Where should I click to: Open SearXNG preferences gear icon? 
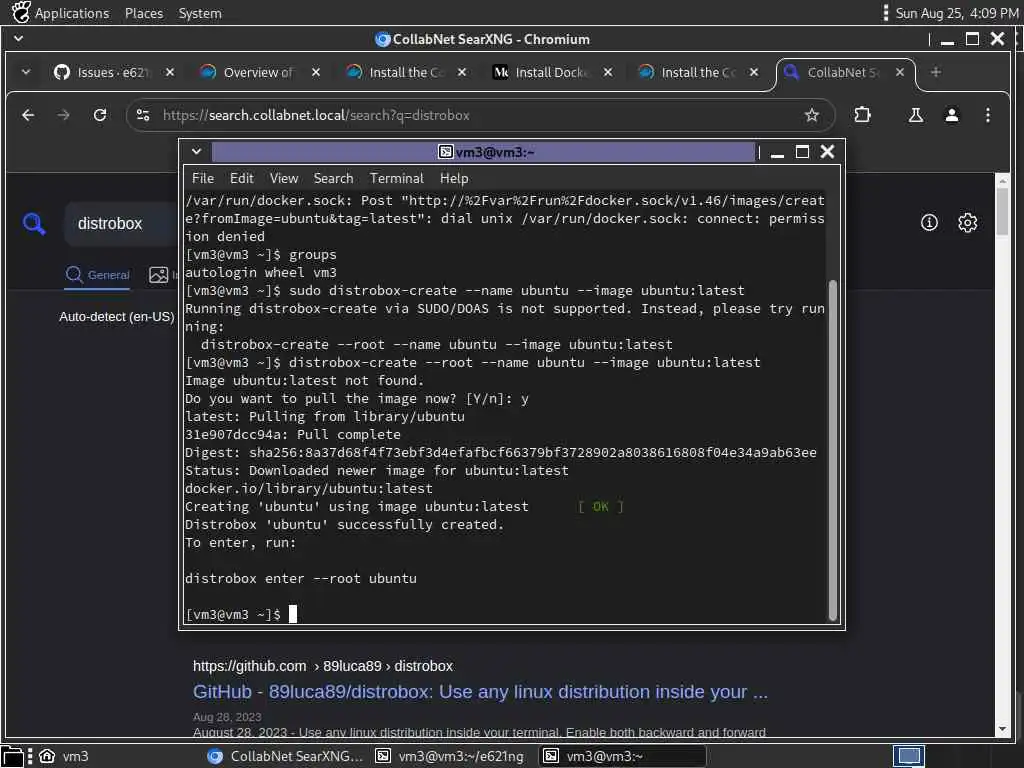coord(967,223)
